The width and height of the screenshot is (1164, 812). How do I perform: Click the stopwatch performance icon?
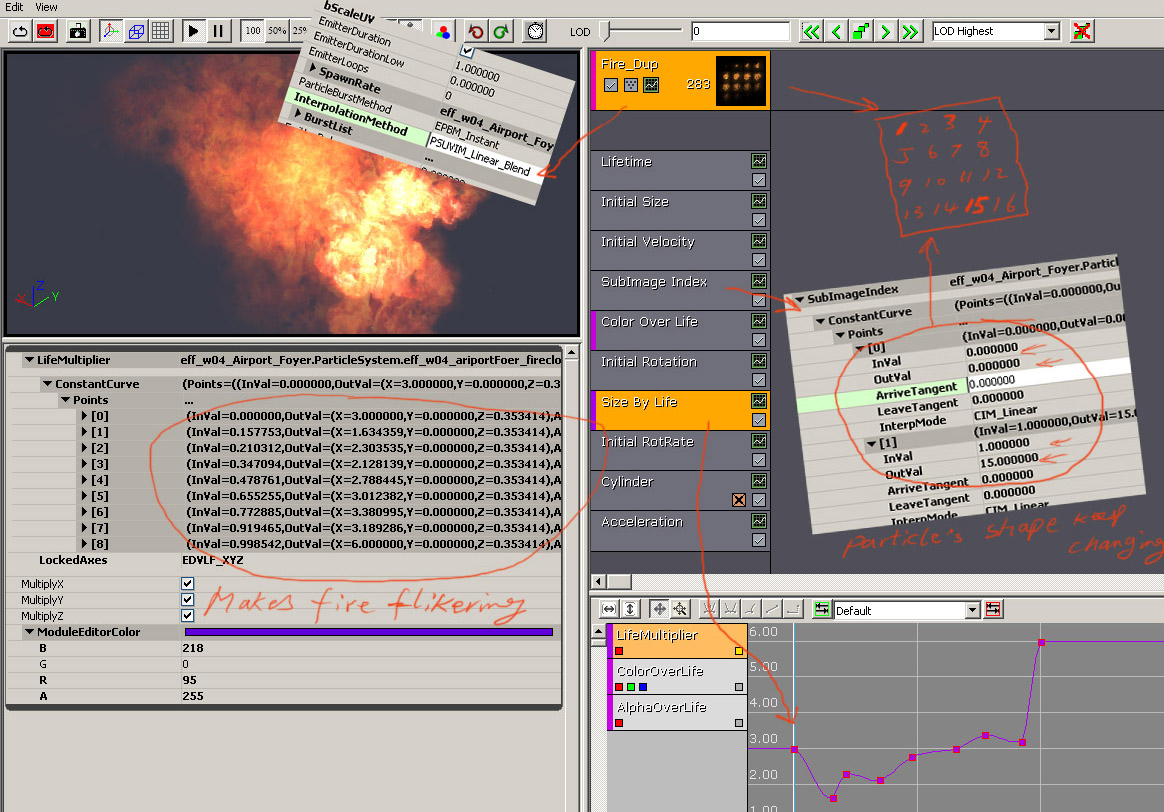535,31
